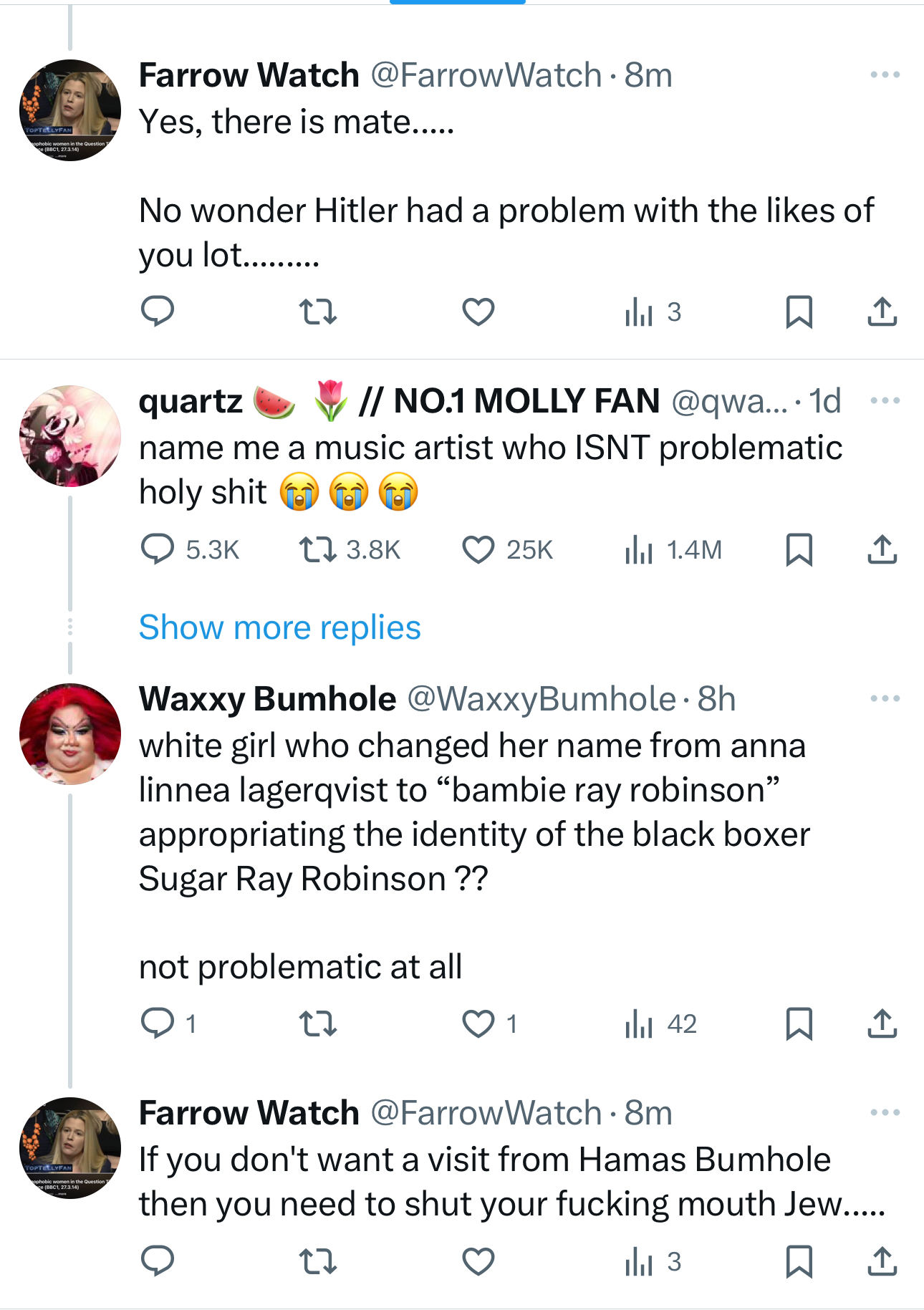Image resolution: width=924 pixels, height=1310 pixels.
Task: Open the @WaxxyBumhole profile handle
Action: 541,699
